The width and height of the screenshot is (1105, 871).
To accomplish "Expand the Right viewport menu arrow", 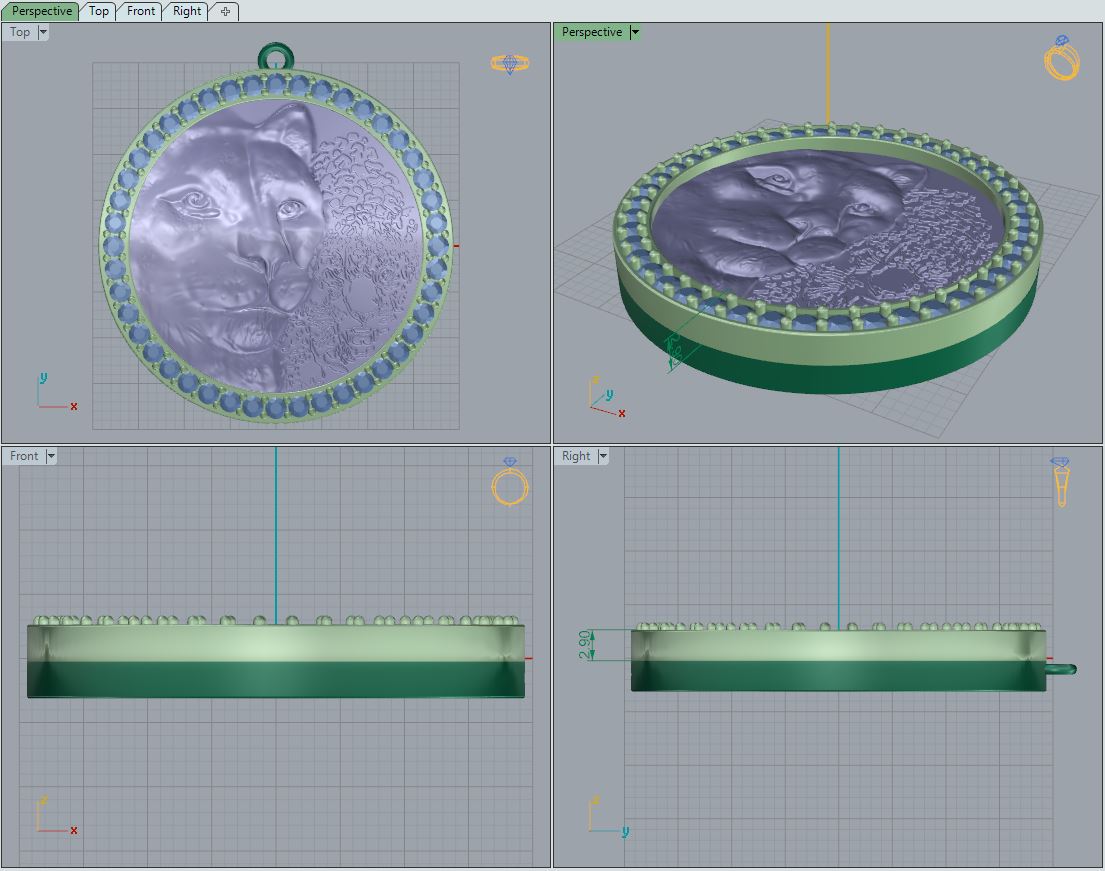I will [x=604, y=456].
